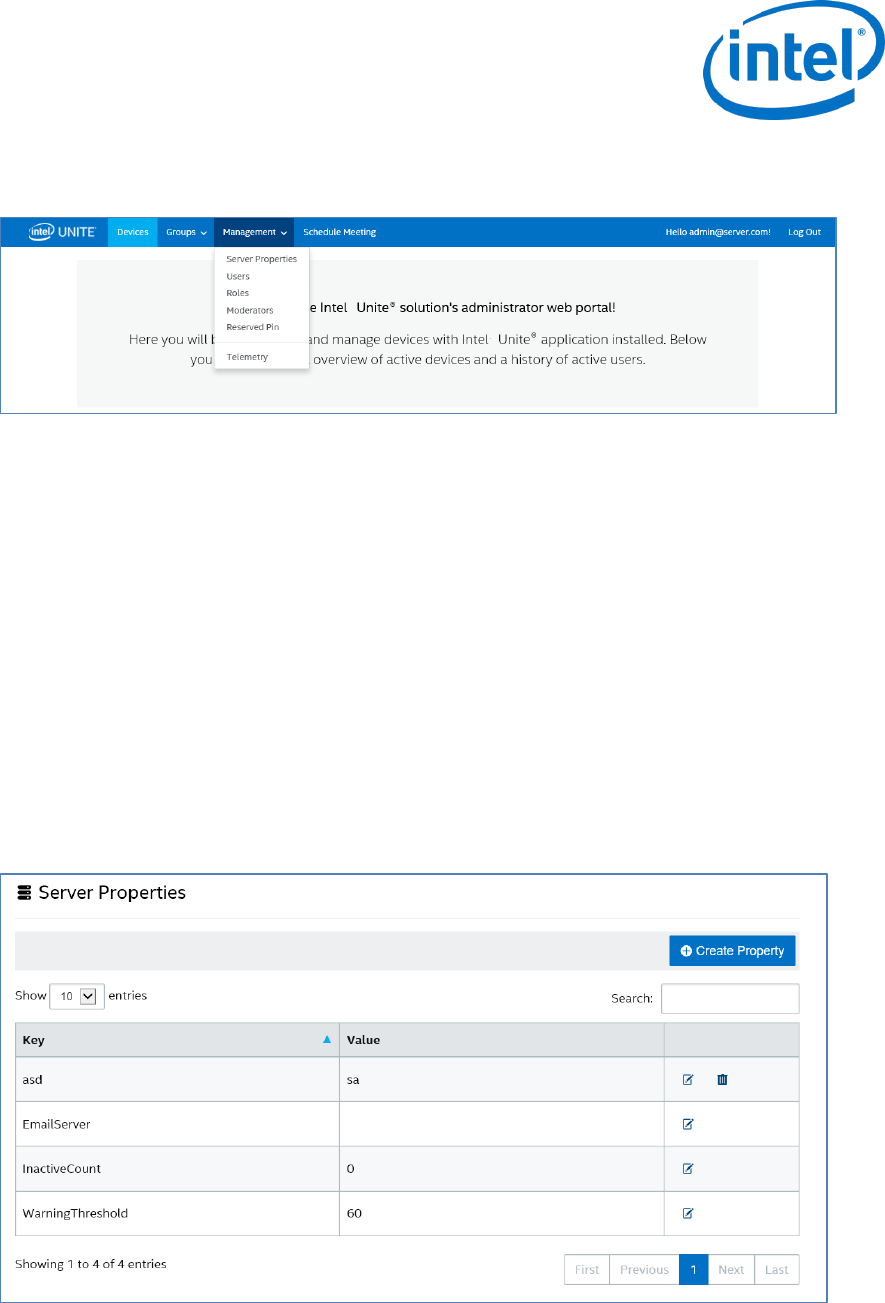Sort by Key column ascending arrow
This screenshot has height=1303, width=885.
(x=326, y=1040)
